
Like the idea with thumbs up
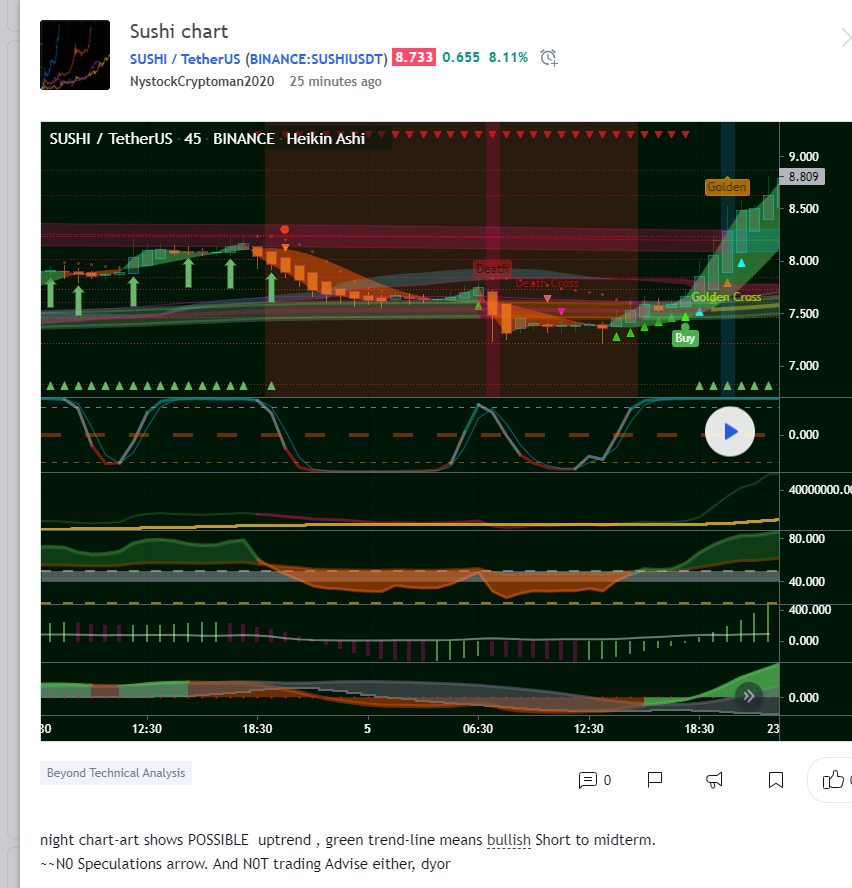click(833, 780)
